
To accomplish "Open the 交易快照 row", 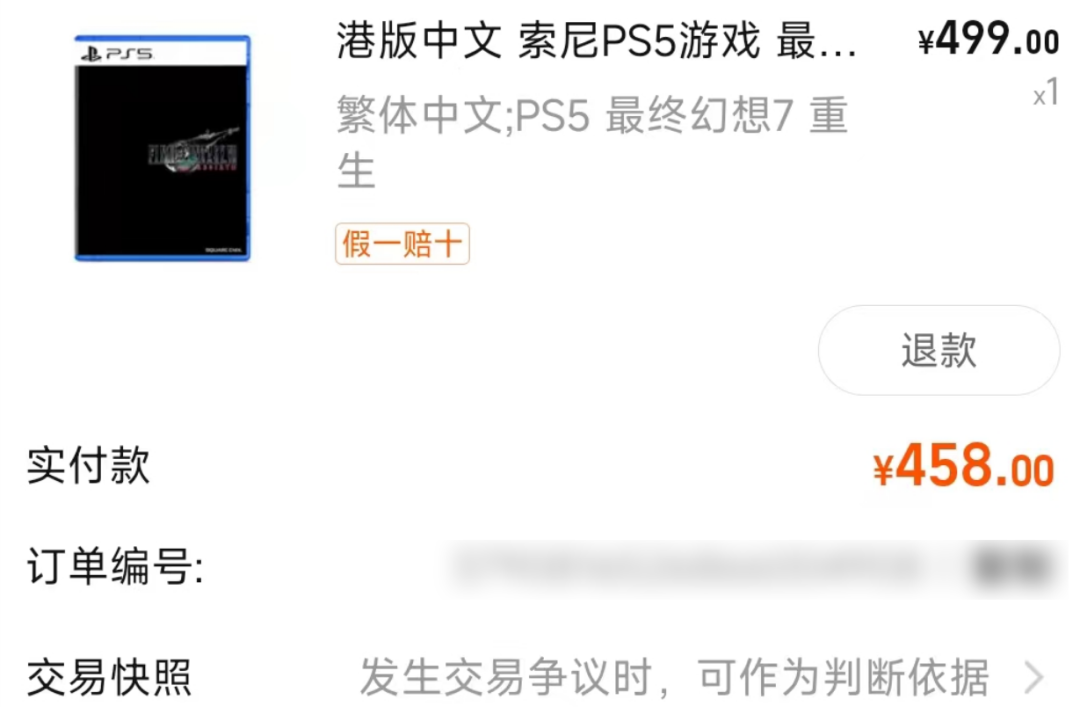I will click(x=540, y=676).
